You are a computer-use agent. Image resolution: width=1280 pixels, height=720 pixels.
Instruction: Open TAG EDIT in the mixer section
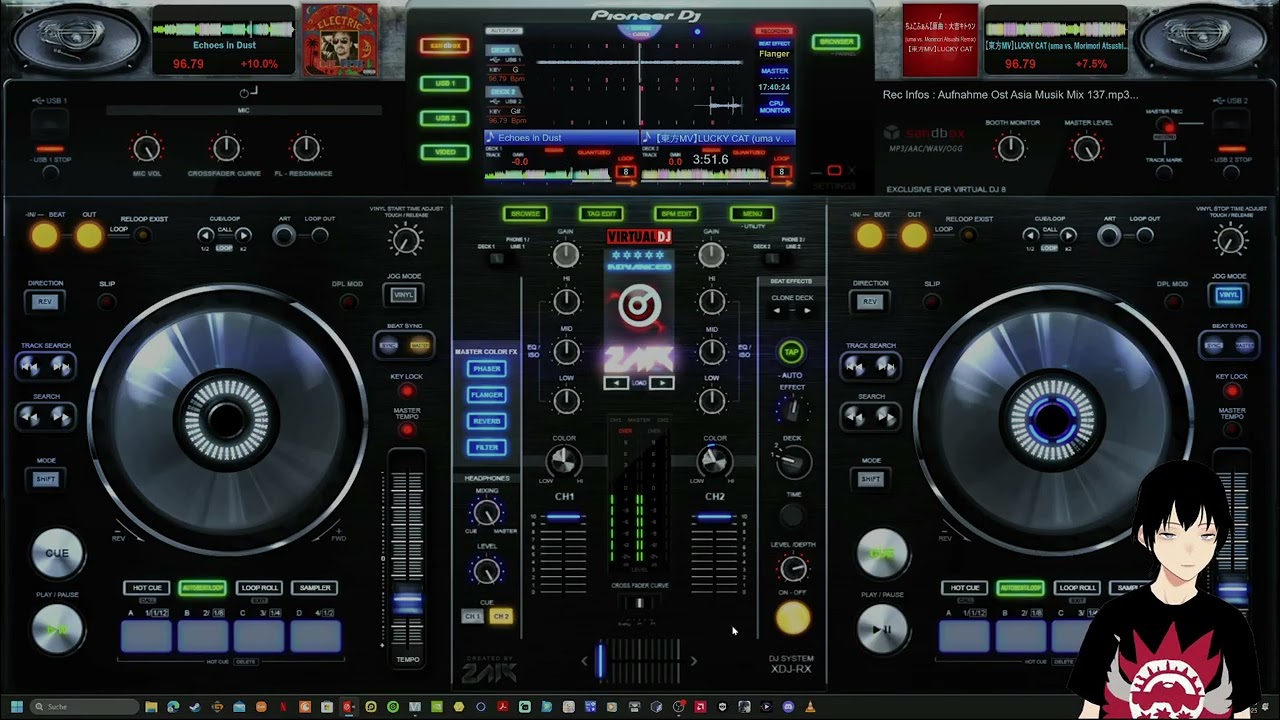[x=601, y=213]
